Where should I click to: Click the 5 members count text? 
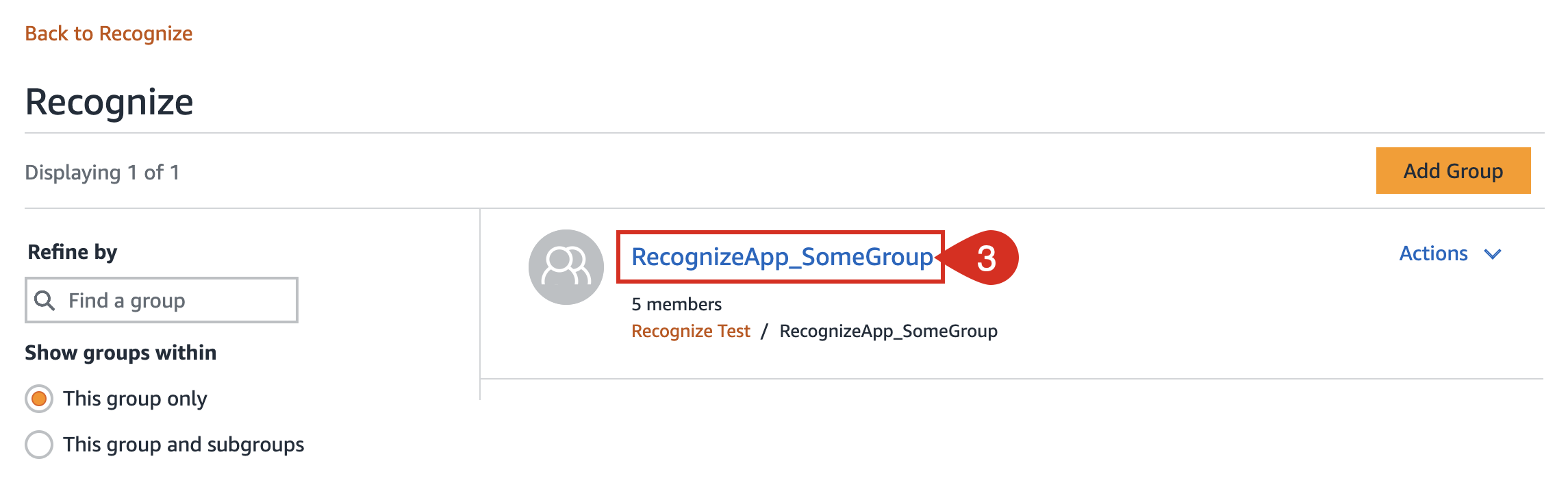(676, 304)
